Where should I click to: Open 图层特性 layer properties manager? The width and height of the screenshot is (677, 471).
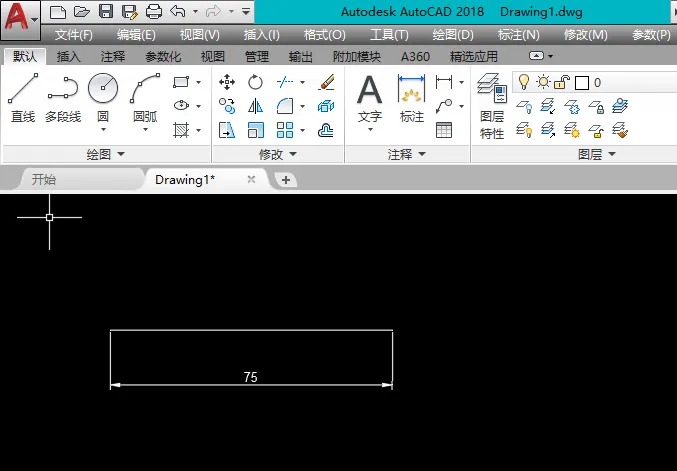(492, 106)
